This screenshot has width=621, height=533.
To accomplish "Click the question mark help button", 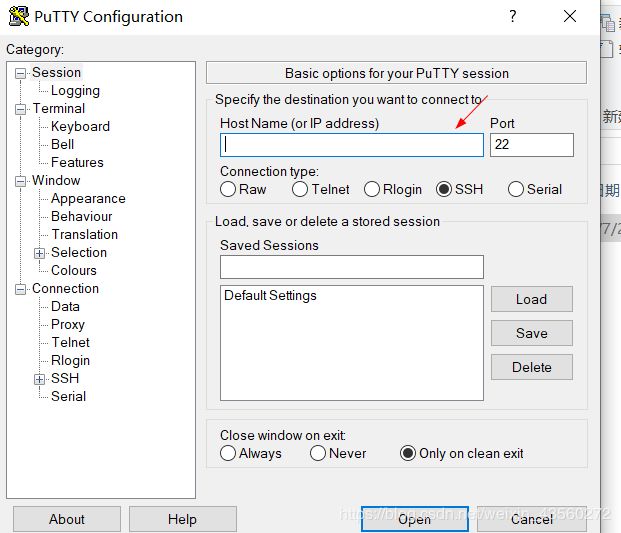I will click(x=512, y=16).
